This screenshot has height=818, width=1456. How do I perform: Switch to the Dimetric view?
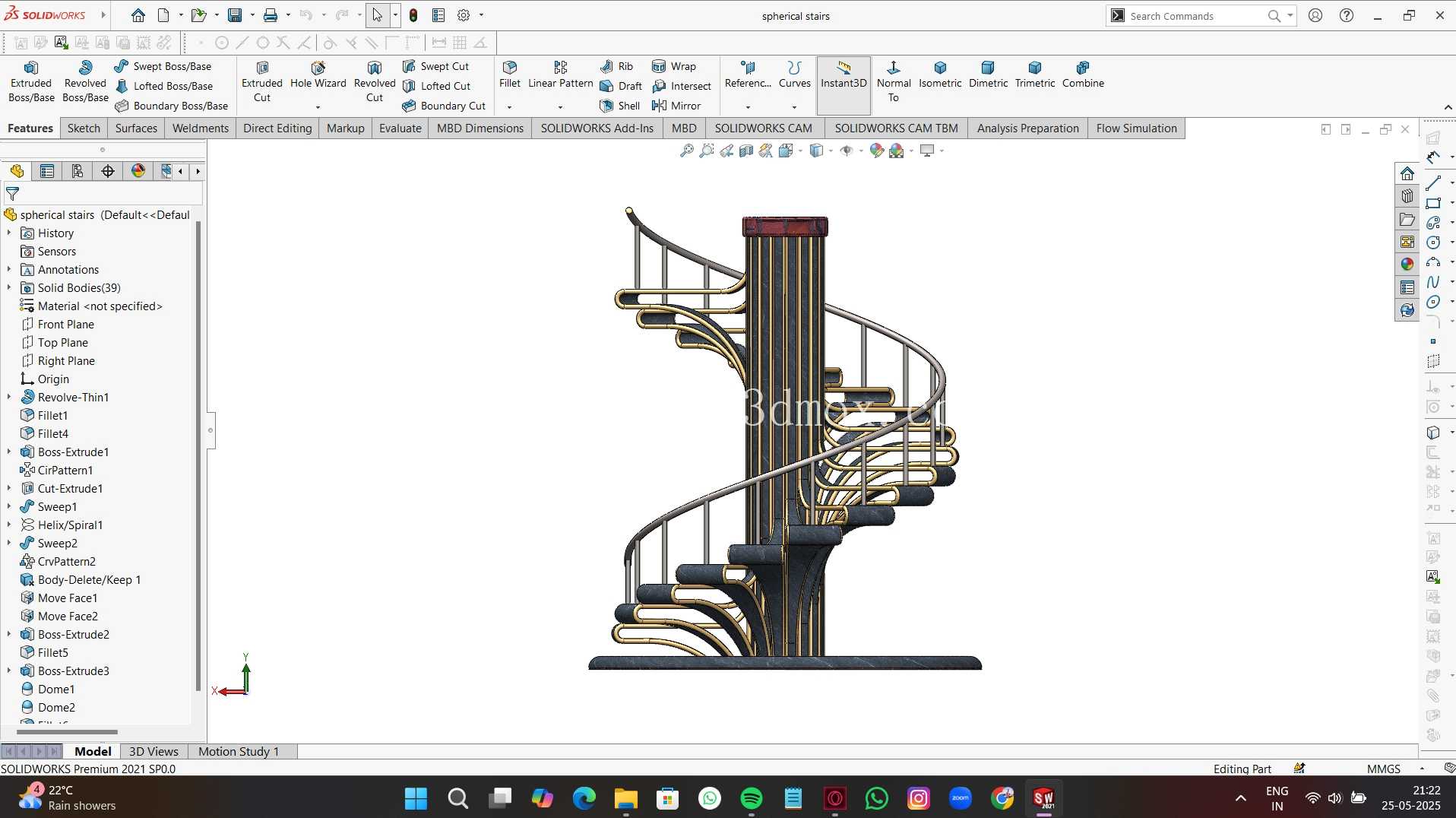coord(988,75)
